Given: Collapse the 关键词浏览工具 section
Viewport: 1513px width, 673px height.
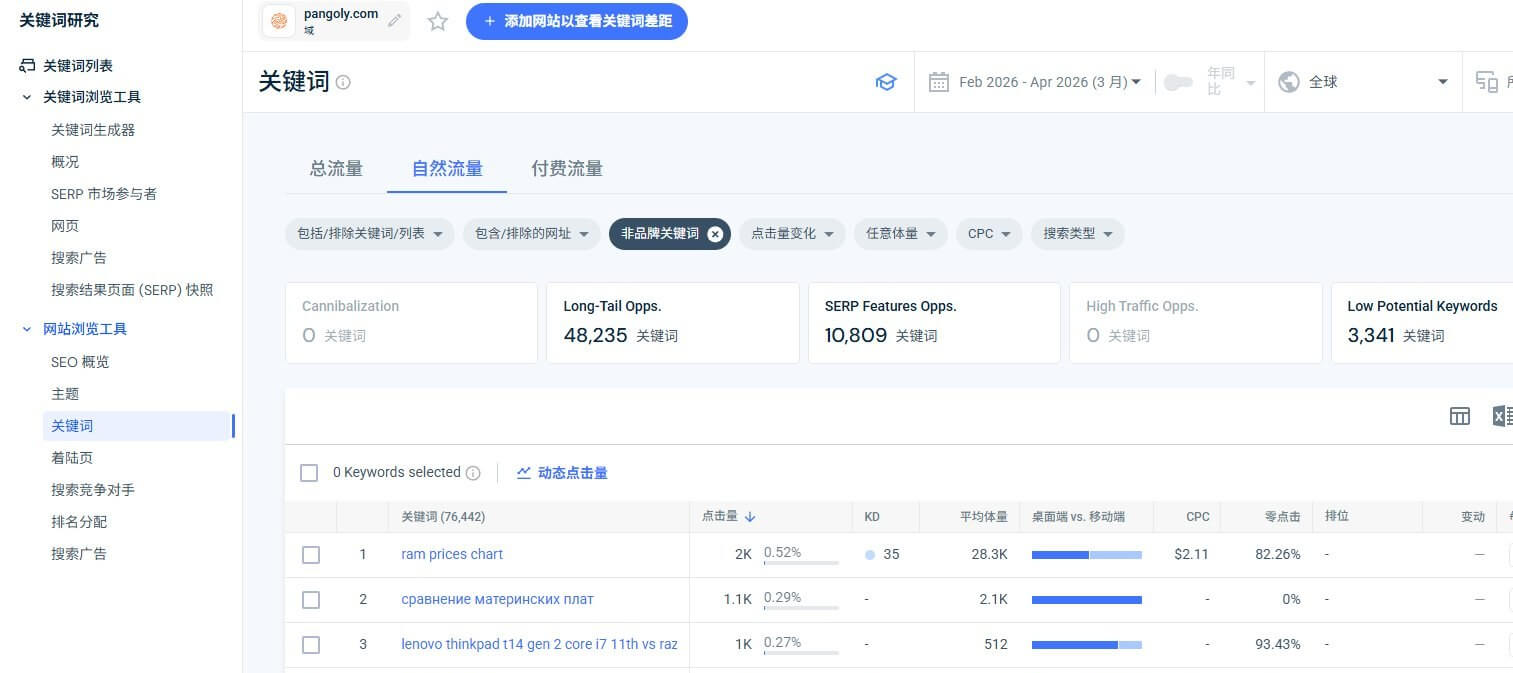Looking at the screenshot, I should tap(27, 97).
